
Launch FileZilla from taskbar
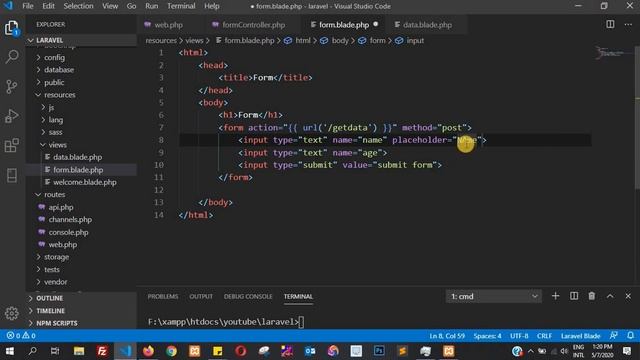click(x=102, y=351)
